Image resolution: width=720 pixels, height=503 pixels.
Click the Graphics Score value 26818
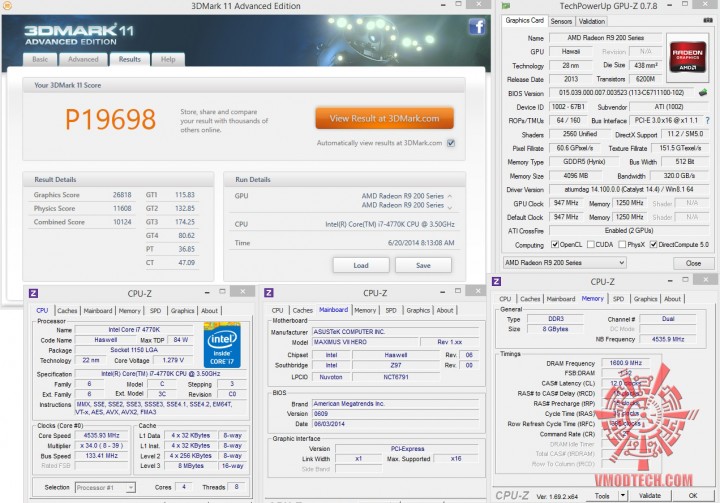click(x=122, y=195)
